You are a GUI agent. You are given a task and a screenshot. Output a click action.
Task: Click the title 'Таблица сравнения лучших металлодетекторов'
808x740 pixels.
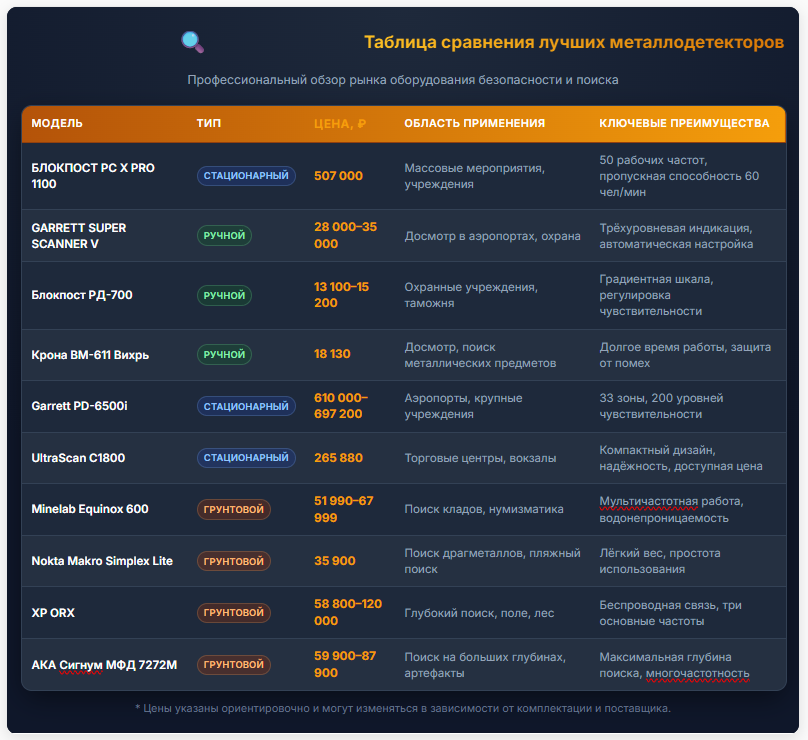point(574,42)
